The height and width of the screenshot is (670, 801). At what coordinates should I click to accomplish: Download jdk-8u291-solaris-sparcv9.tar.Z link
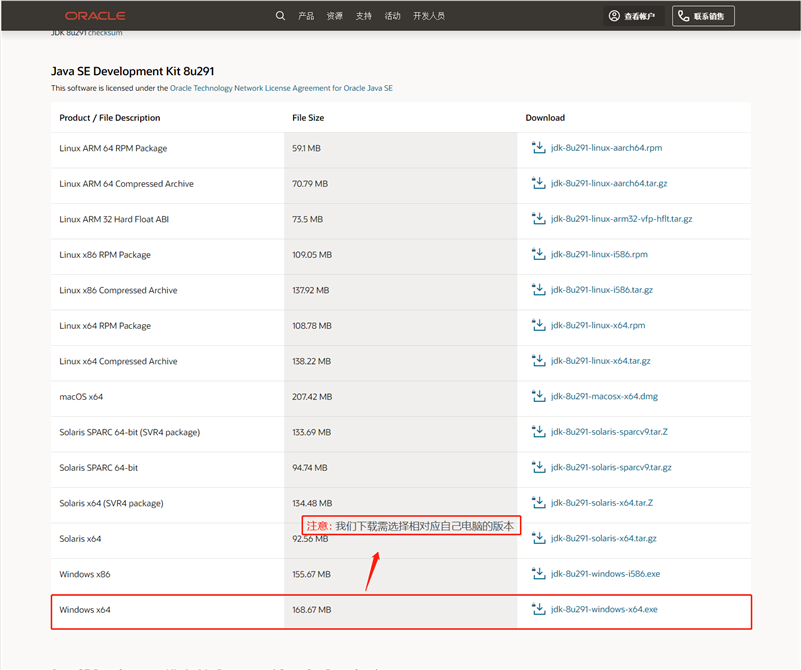pyautogui.click(x=609, y=432)
